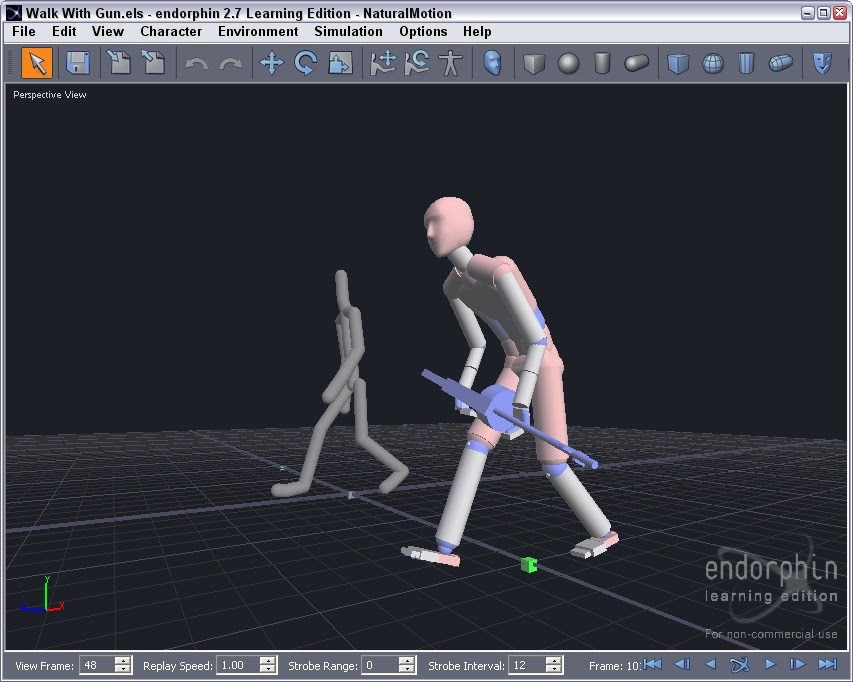Click the Redo arrow
This screenshot has height=682, width=853.
point(231,64)
